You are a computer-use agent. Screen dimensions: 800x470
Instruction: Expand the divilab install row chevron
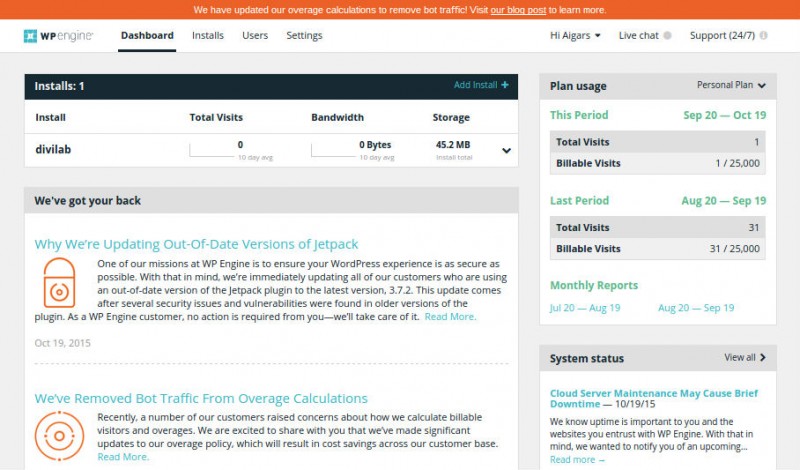tap(506, 151)
